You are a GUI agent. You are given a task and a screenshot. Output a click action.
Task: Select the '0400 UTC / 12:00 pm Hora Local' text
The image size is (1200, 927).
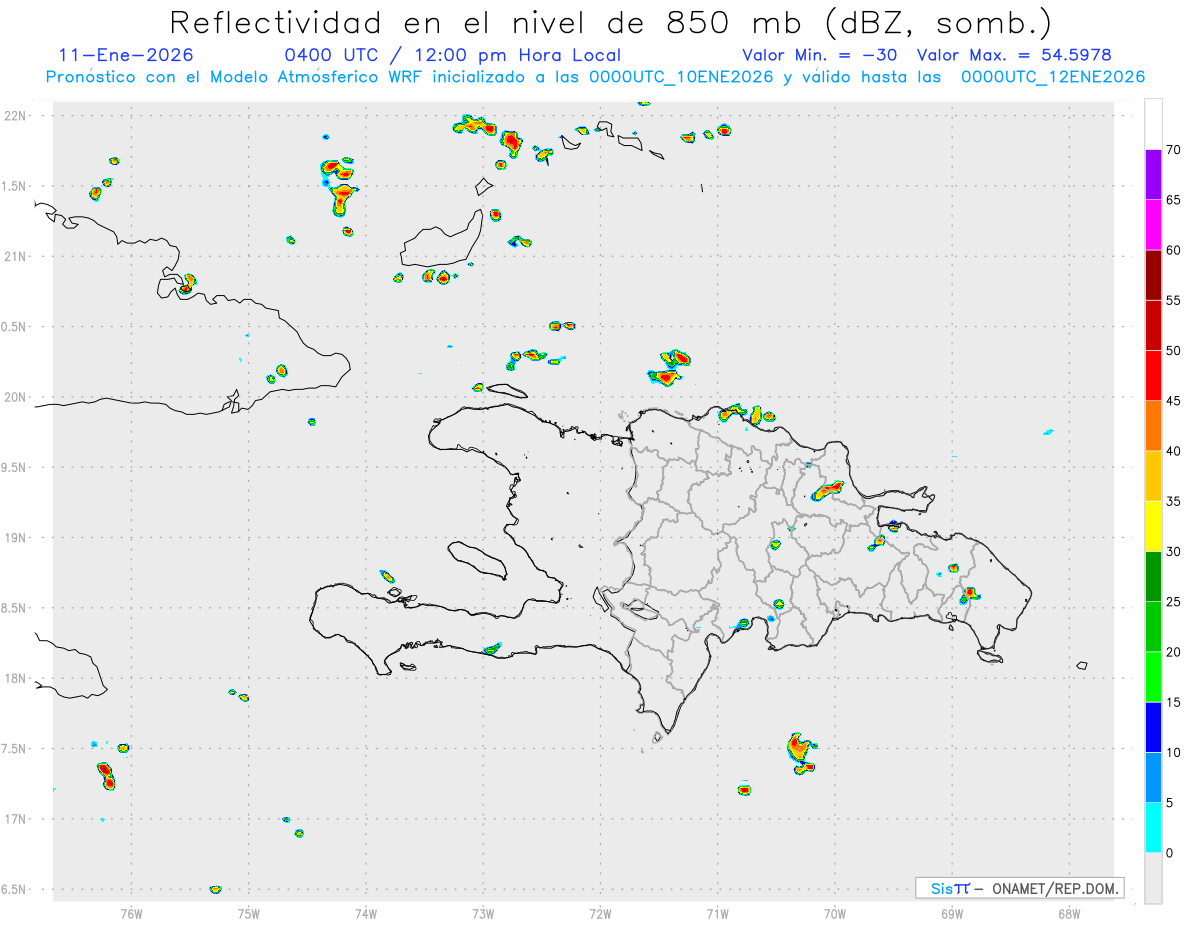(453, 55)
